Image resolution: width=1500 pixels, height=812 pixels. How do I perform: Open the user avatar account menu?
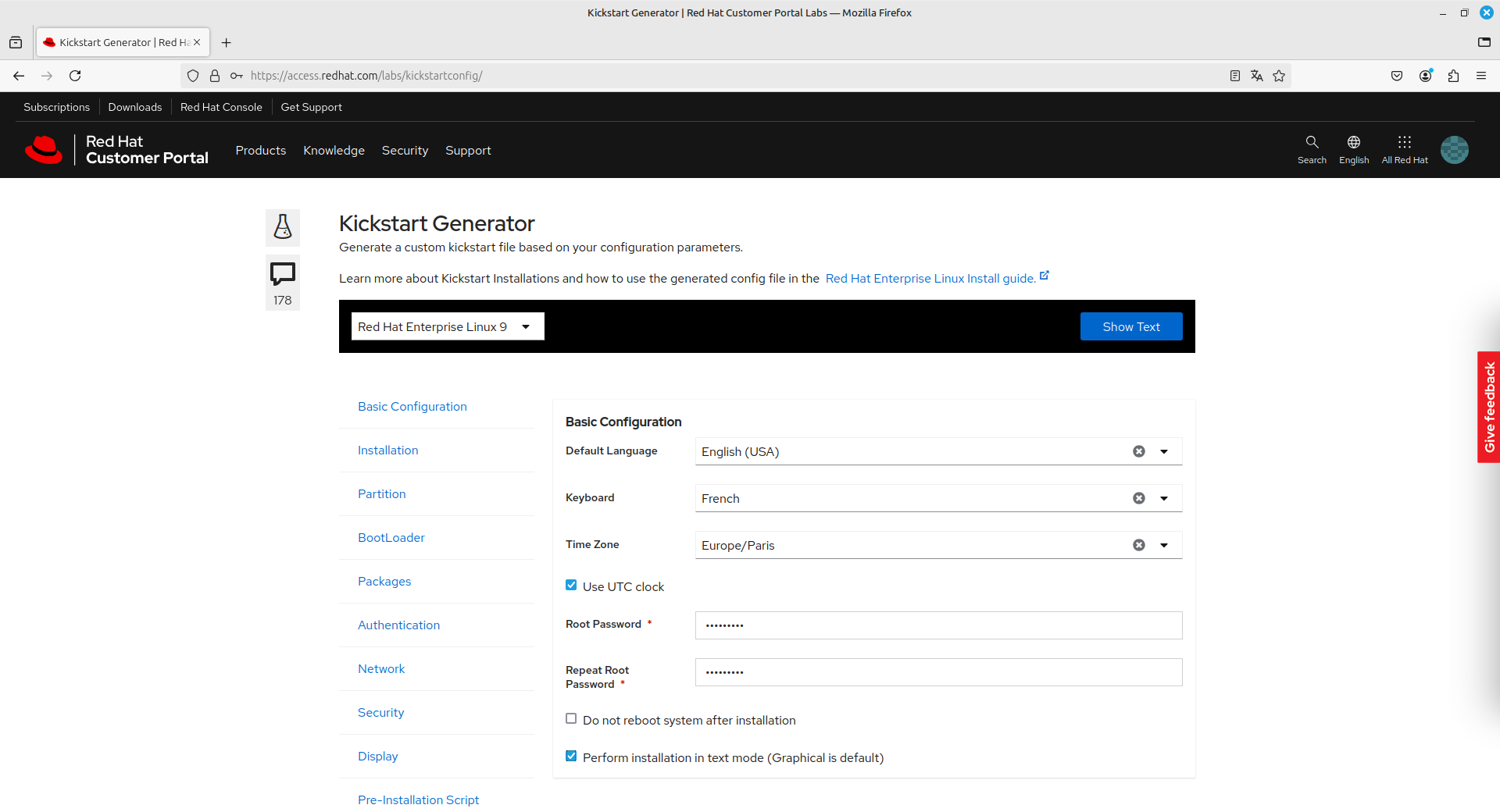coord(1455,149)
